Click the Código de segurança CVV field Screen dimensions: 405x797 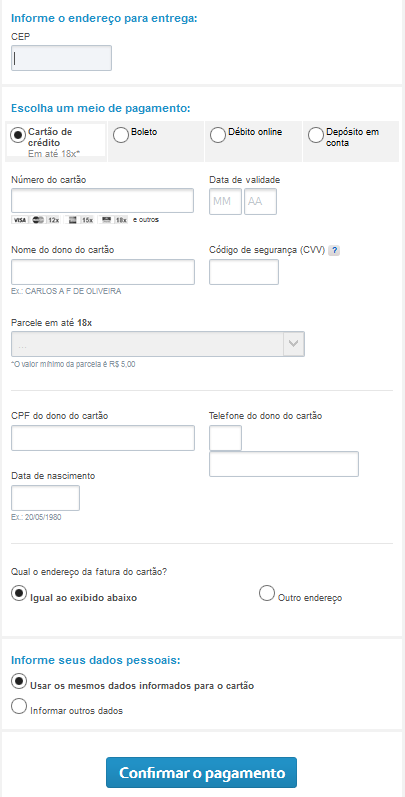[244, 272]
